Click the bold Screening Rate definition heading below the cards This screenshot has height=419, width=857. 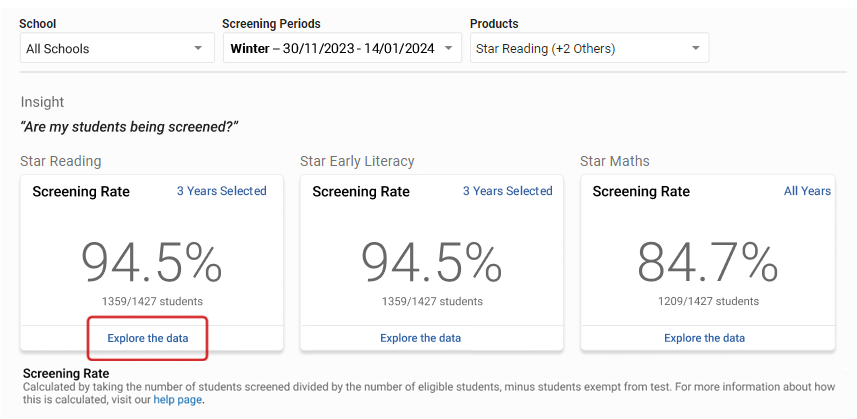[x=66, y=374]
